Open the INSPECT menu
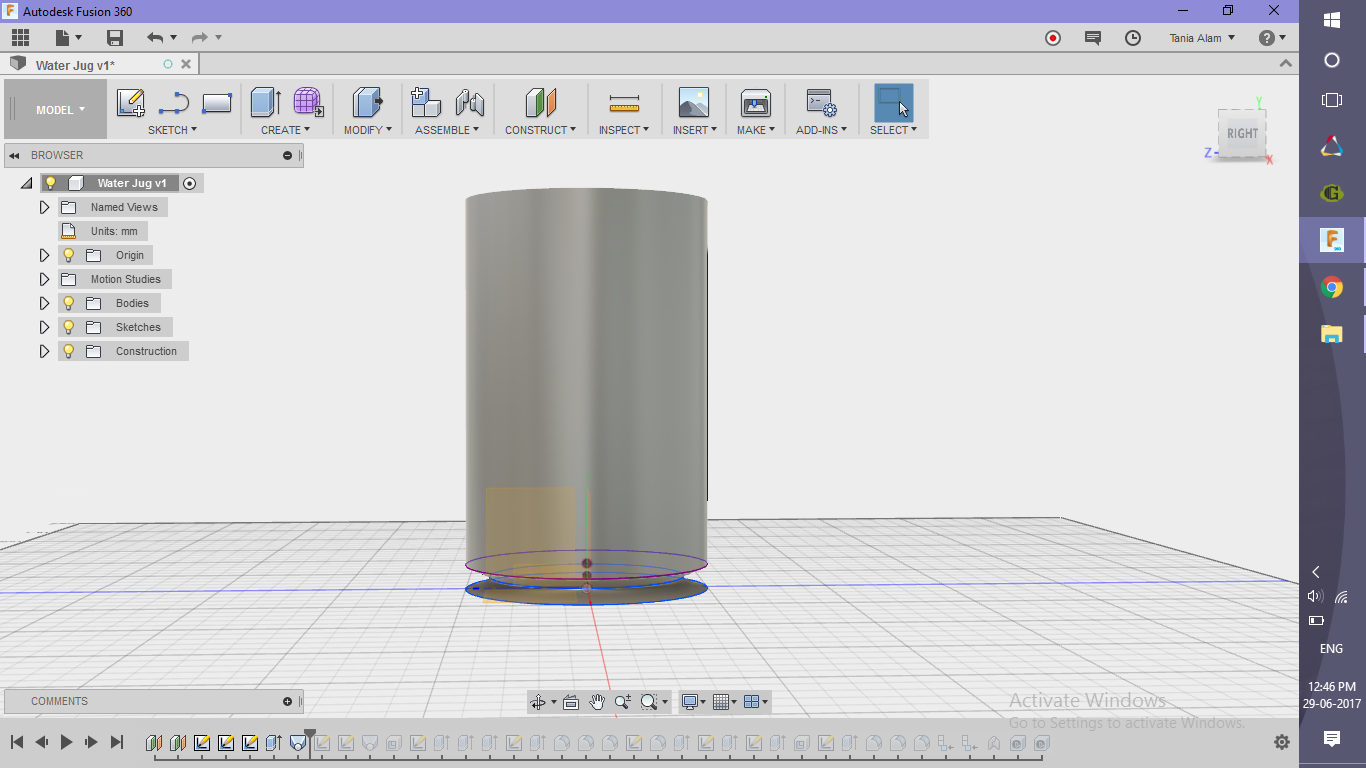This screenshot has width=1366, height=768. coord(624,130)
